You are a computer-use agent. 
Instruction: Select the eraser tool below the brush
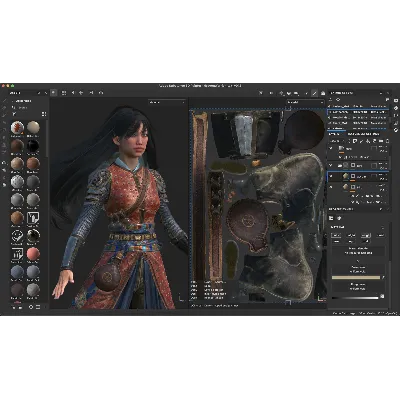coord(4,108)
